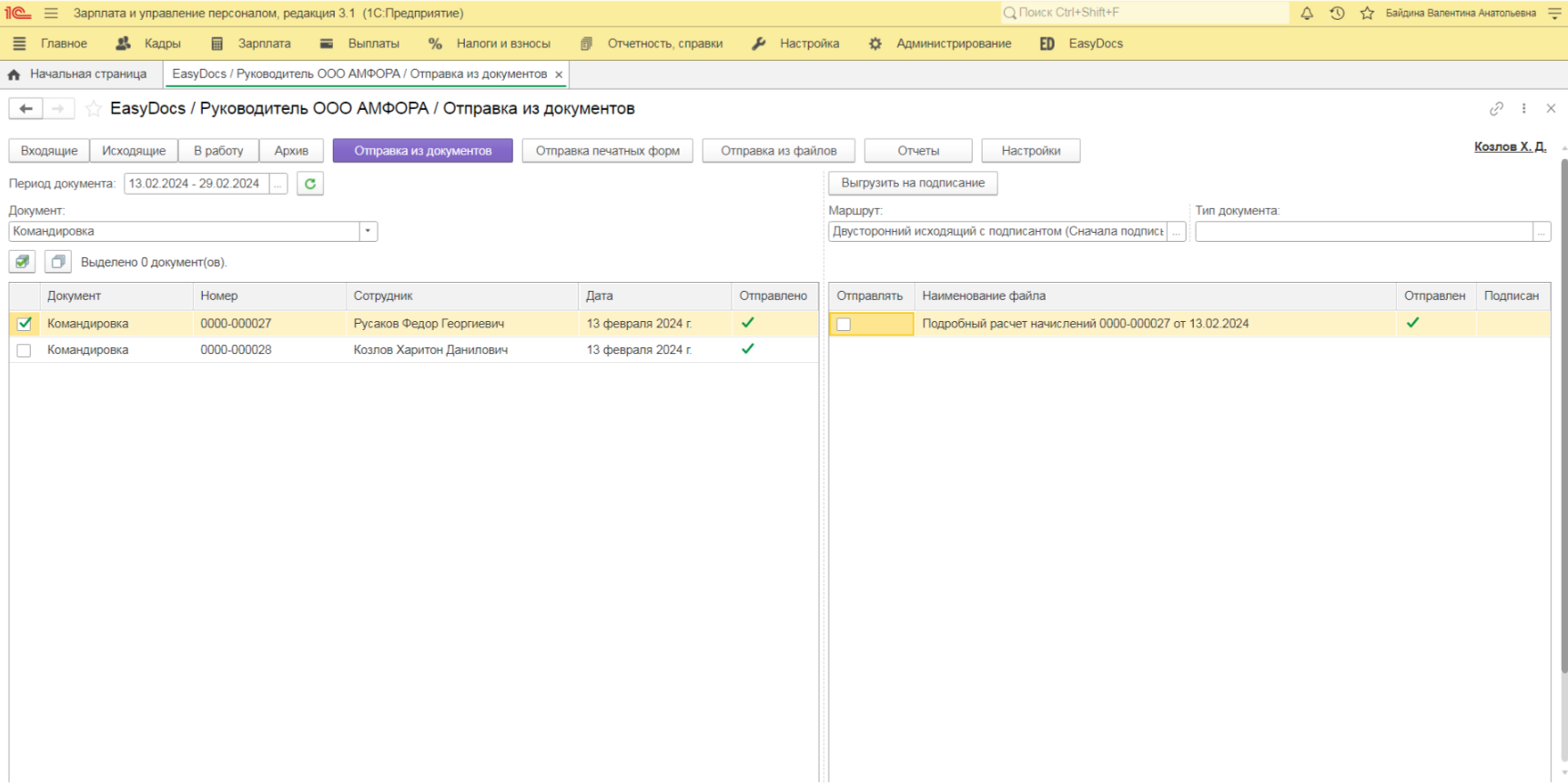Click the Налоги и взносы percent icon

pyautogui.click(x=435, y=44)
